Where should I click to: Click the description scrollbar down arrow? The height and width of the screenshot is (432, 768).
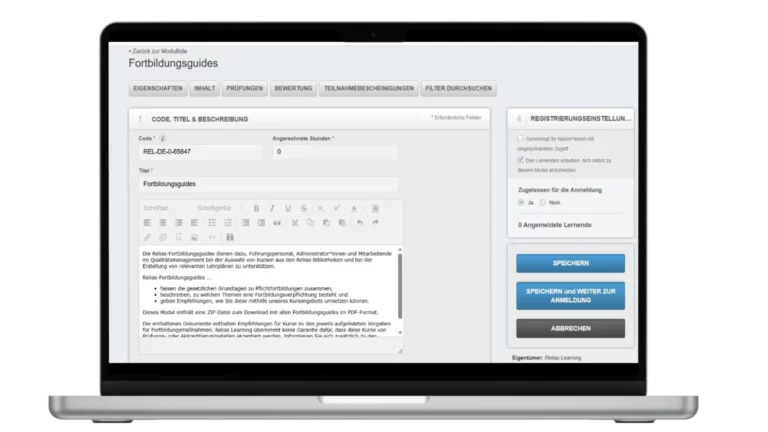[400, 333]
